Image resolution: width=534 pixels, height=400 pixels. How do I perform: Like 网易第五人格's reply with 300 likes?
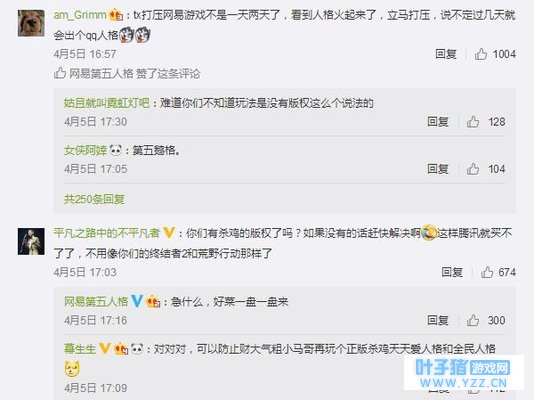[x=473, y=320]
